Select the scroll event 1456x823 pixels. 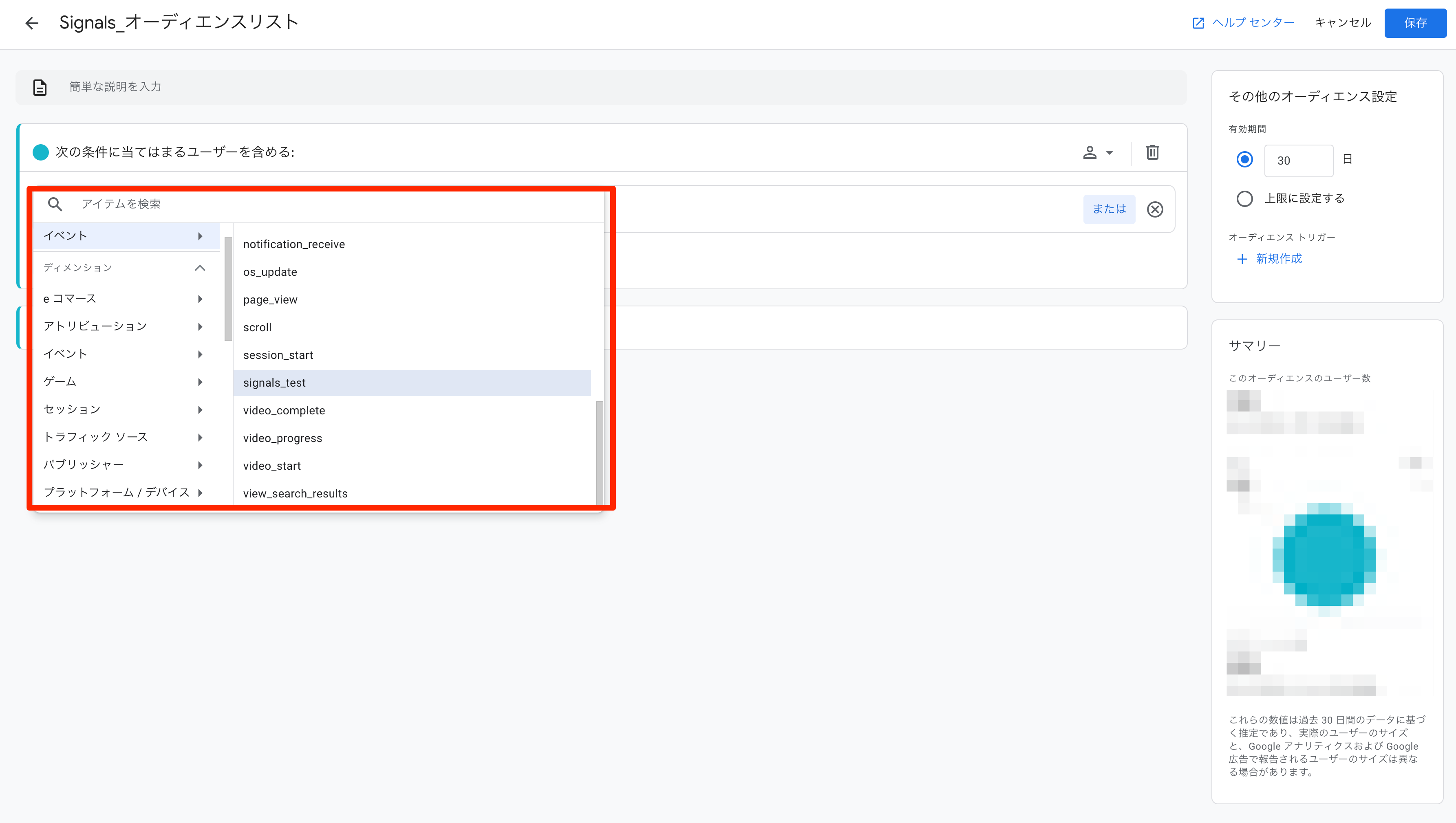(412, 327)
